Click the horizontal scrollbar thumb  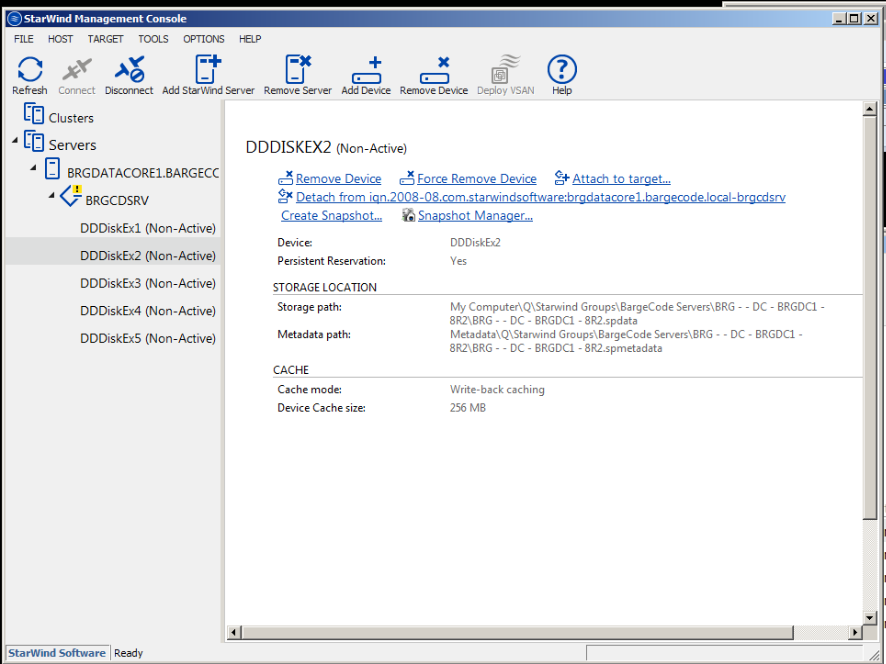coord(518,632)
